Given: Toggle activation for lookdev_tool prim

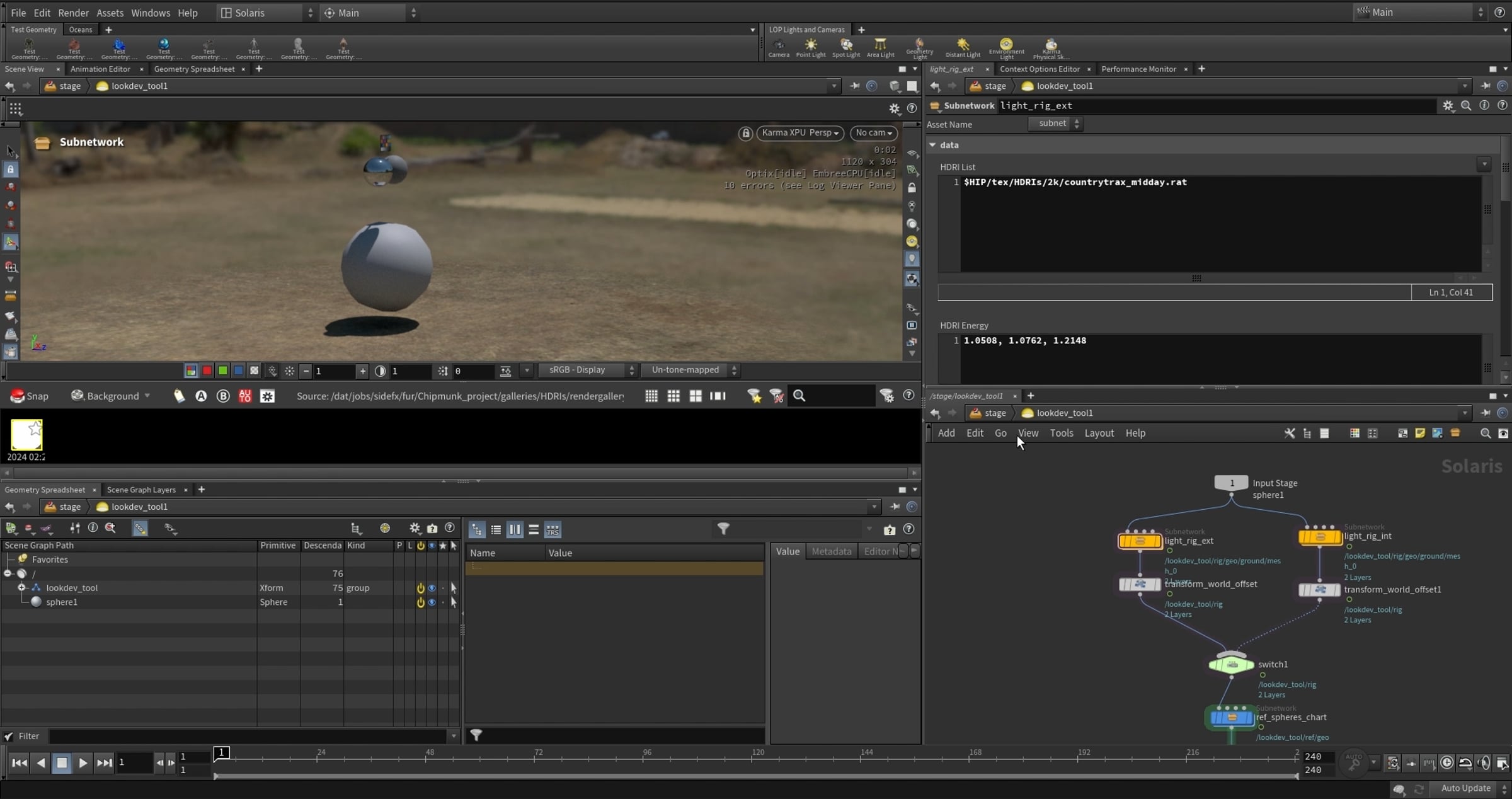Looking at the screenshot, I should pos(420,588).
